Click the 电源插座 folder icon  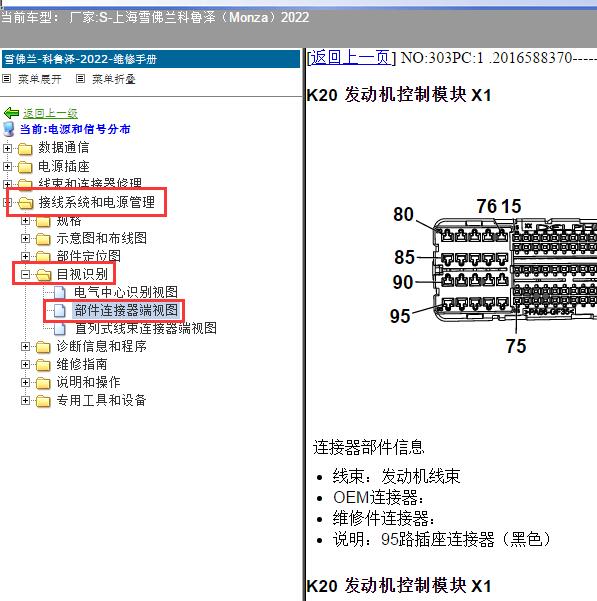(25, 167)
